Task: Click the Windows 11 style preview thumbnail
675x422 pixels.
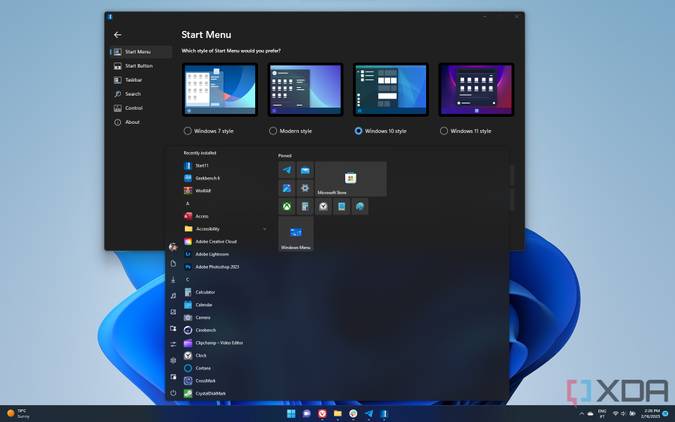Action: [x=476, y=90]
